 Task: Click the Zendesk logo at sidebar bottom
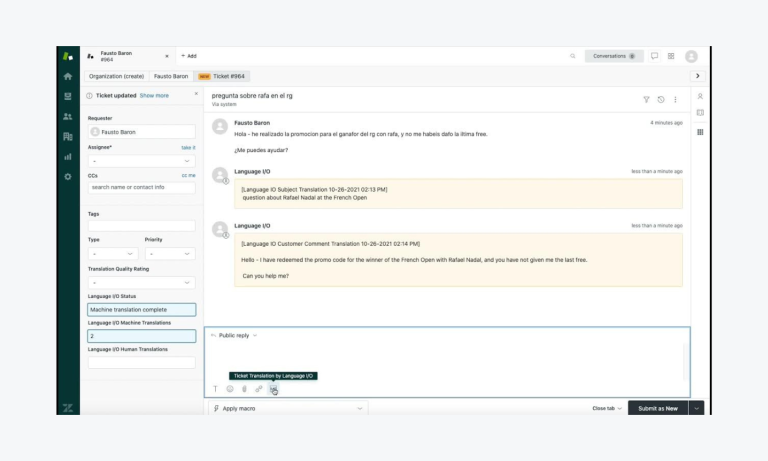coord(68,408)
